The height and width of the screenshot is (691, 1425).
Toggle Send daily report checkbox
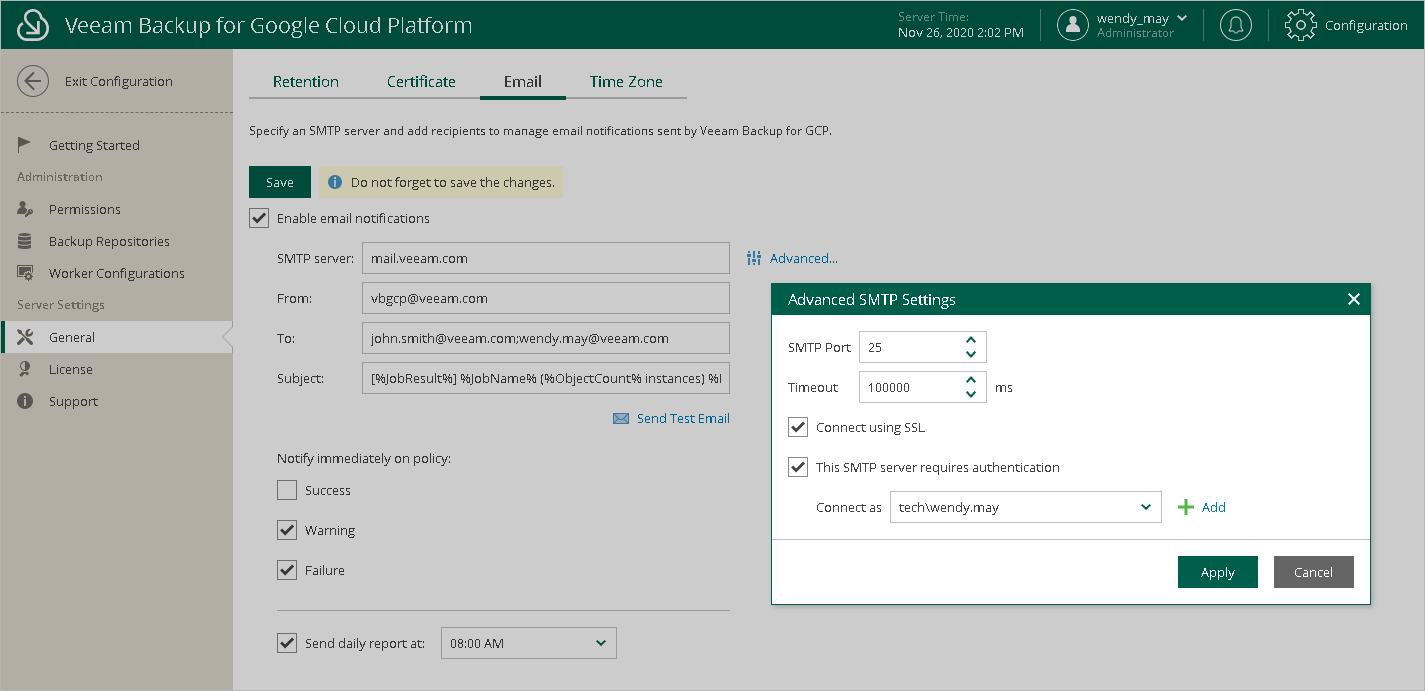pyautogui.click(x=287, y=643)
